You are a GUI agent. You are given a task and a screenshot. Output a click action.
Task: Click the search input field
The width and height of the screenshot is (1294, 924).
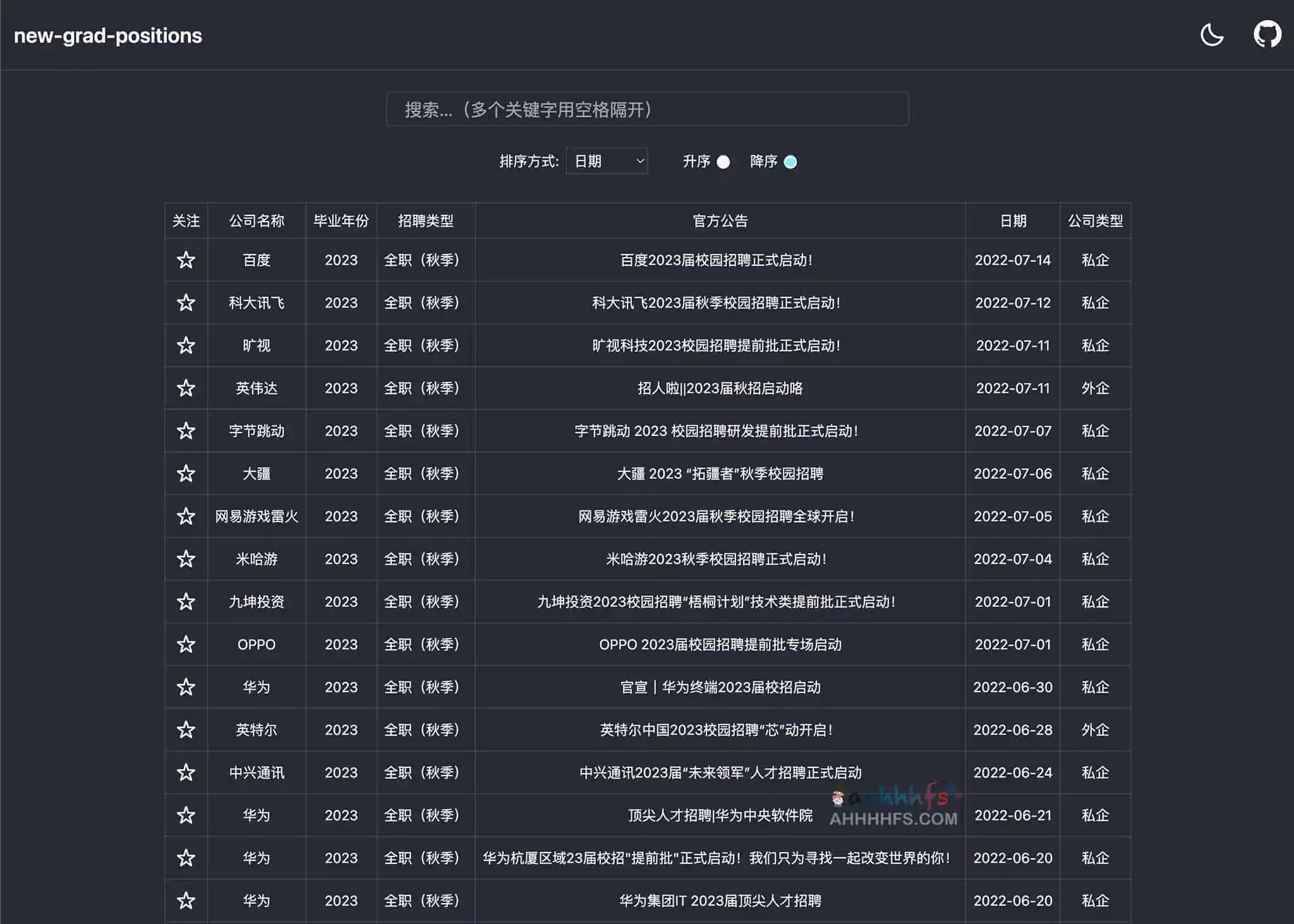[646, 109]
